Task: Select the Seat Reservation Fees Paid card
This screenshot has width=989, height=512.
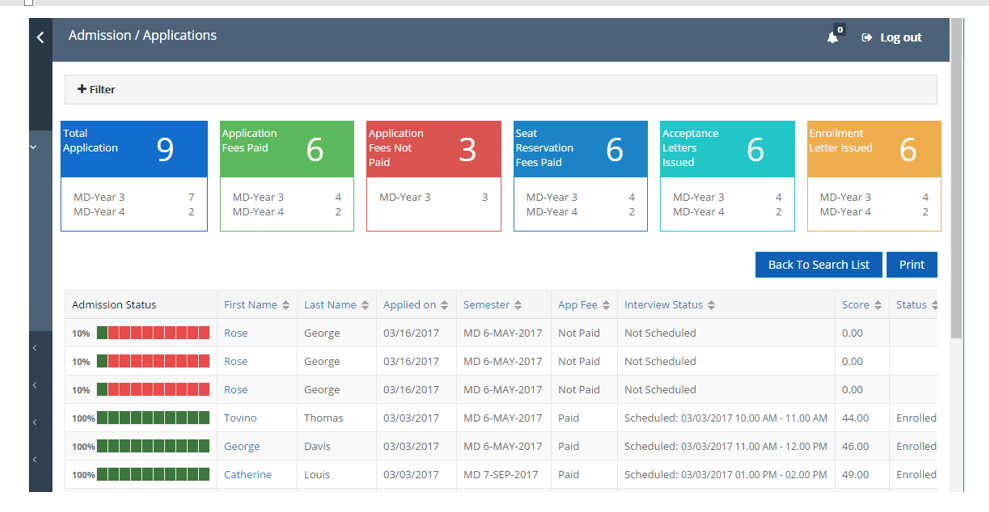Action: click(x=580, y=177)
